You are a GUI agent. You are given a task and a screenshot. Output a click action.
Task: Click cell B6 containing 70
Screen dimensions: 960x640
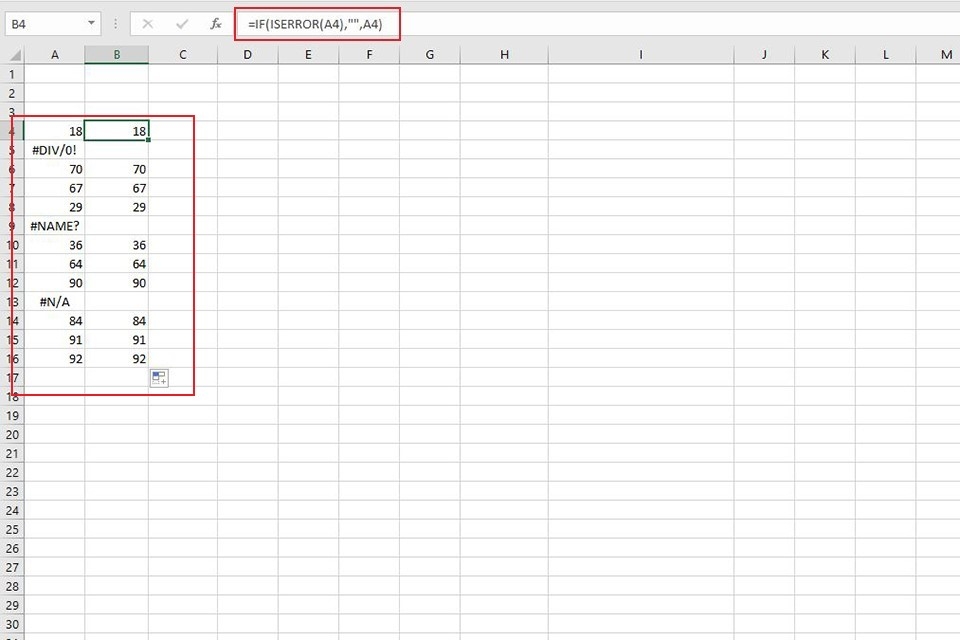pyautogui.click(x=116, y=169)
